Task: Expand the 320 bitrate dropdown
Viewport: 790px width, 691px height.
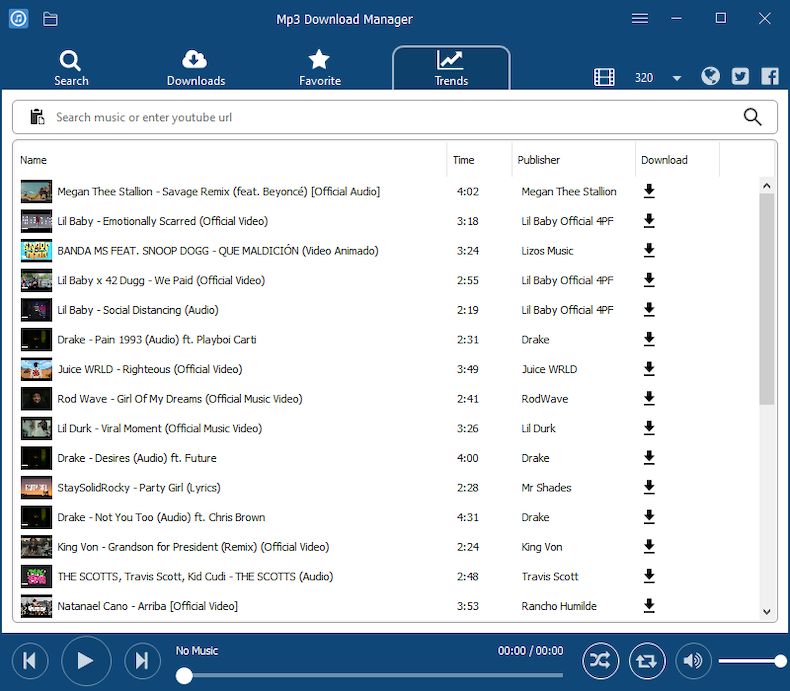Action: (x=677, y=78)
